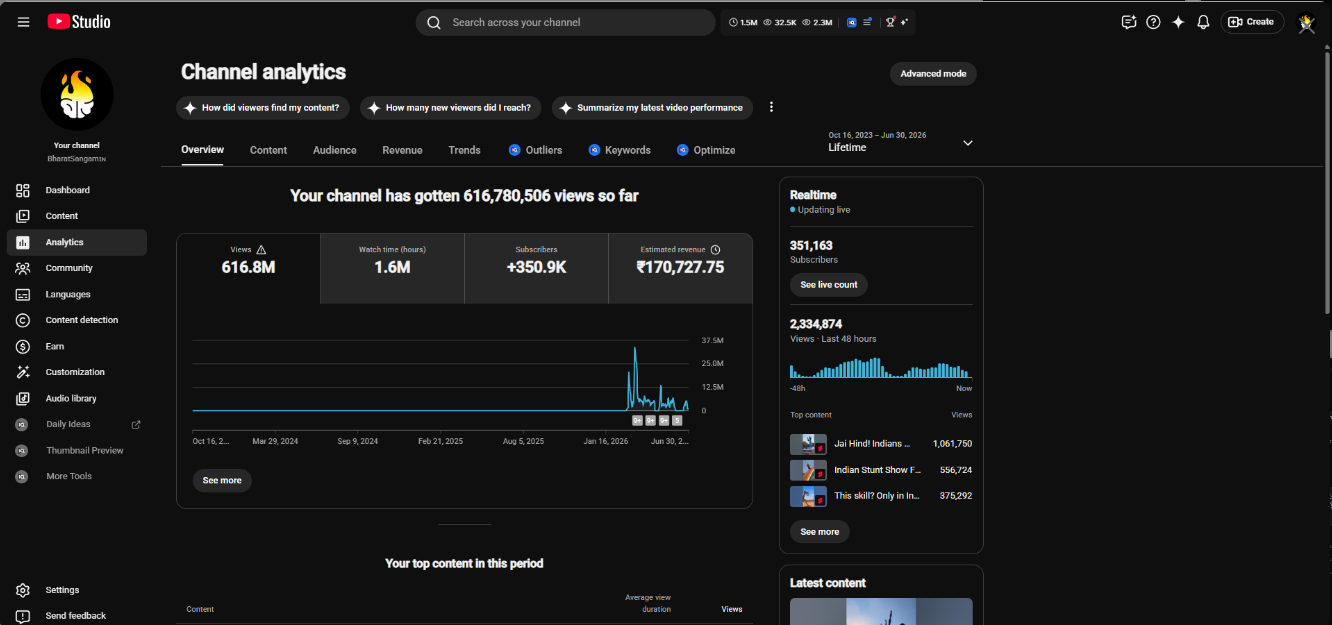Click Send feedback in the sidebar

click(x=77, y=616)
